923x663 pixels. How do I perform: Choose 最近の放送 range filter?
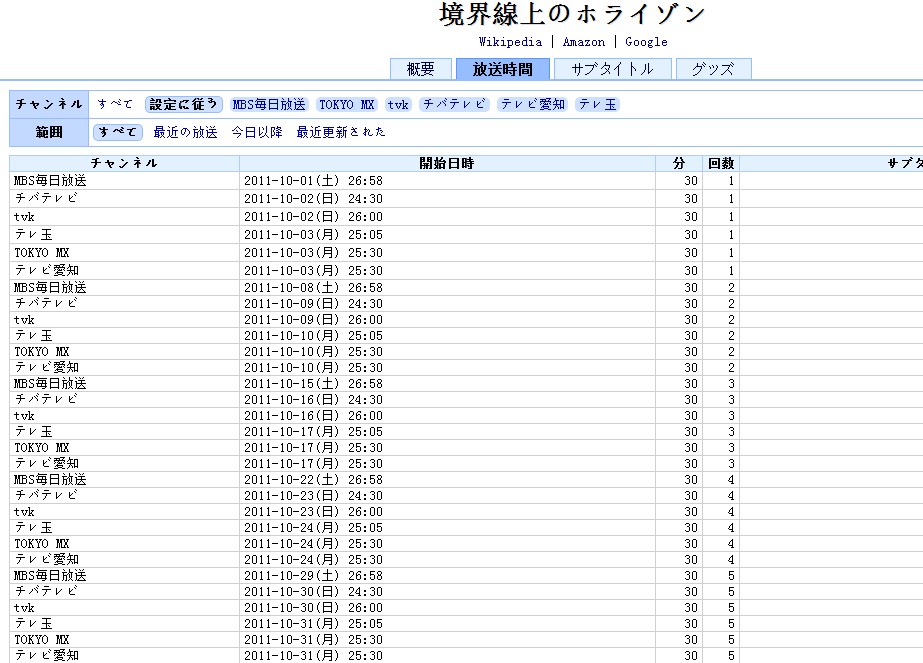click(x=185, y=132)
